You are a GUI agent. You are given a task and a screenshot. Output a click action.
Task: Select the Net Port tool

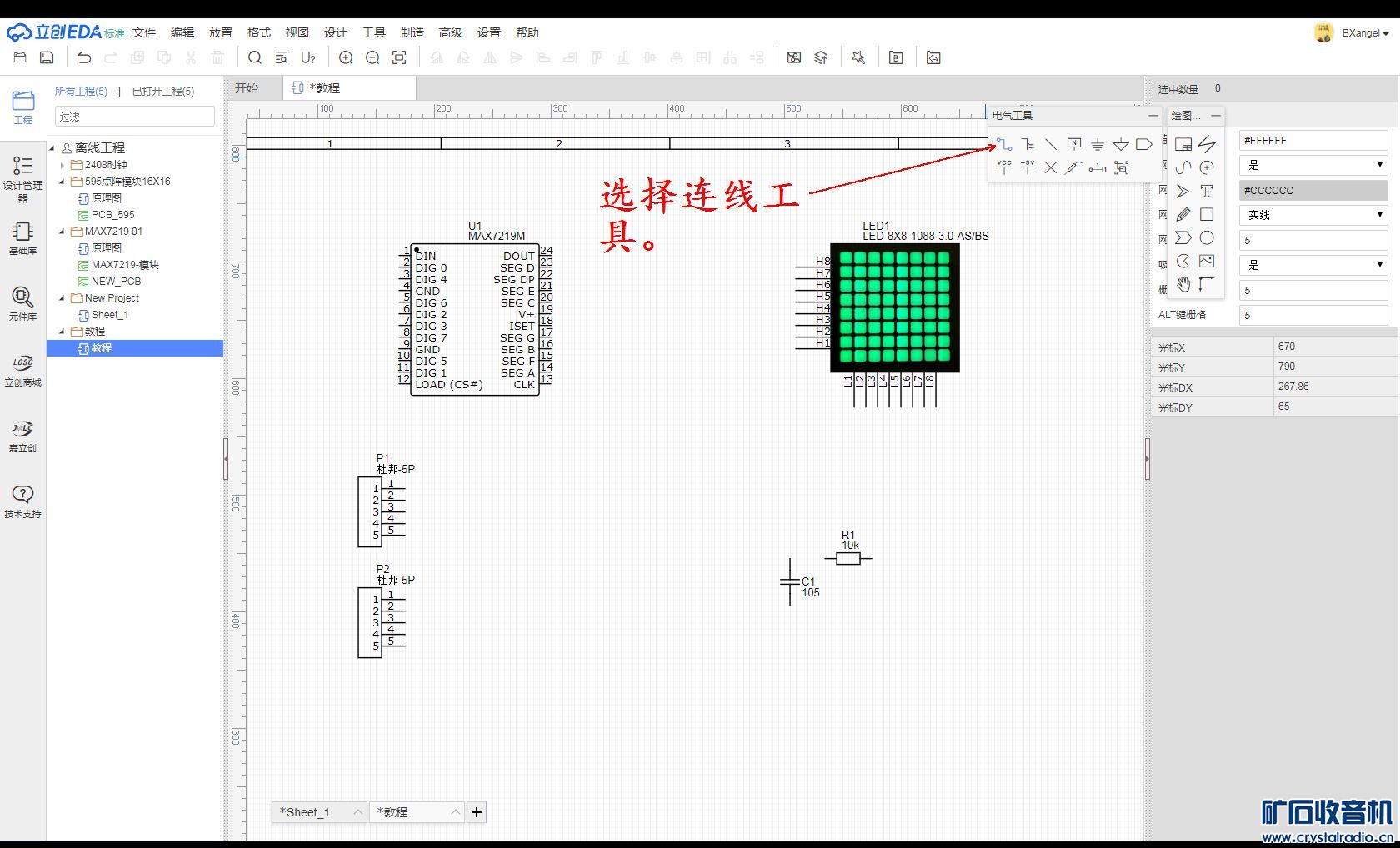tap(1144, 144)
